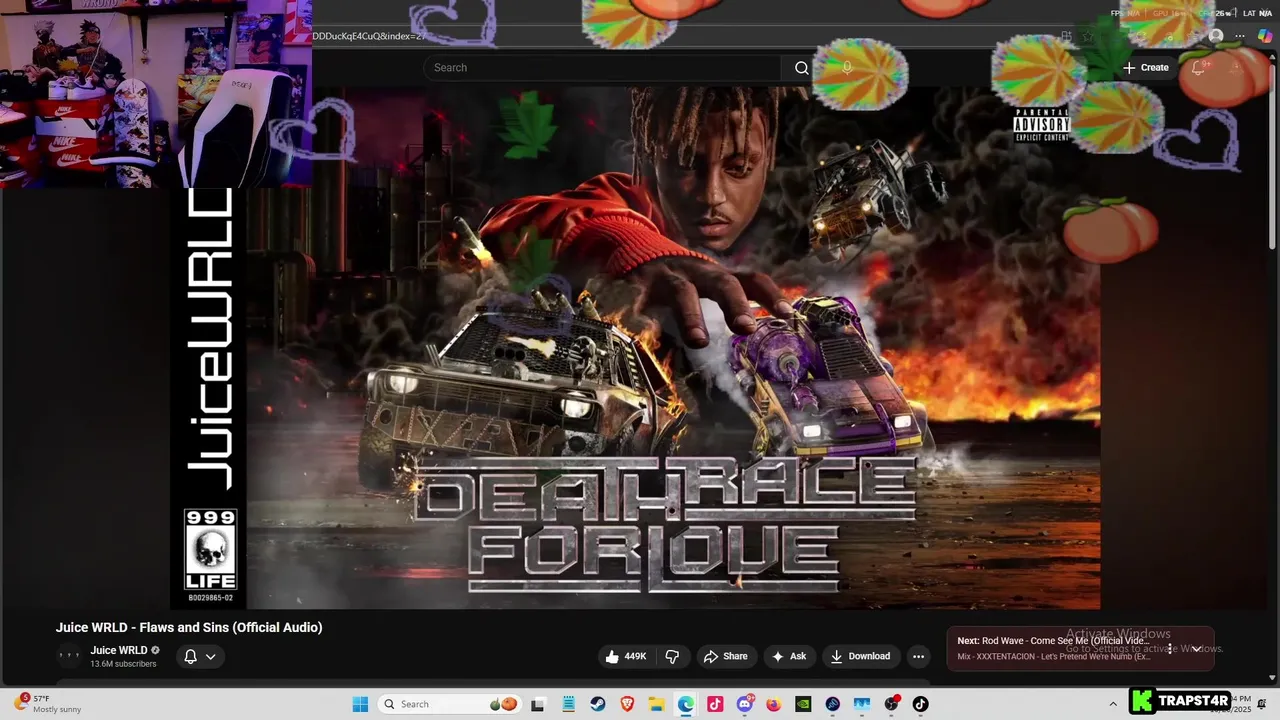Screen dimensions: 1280x720
Task: Open Discord with 9+ badge on taskbar
Action: pos(745,704)
